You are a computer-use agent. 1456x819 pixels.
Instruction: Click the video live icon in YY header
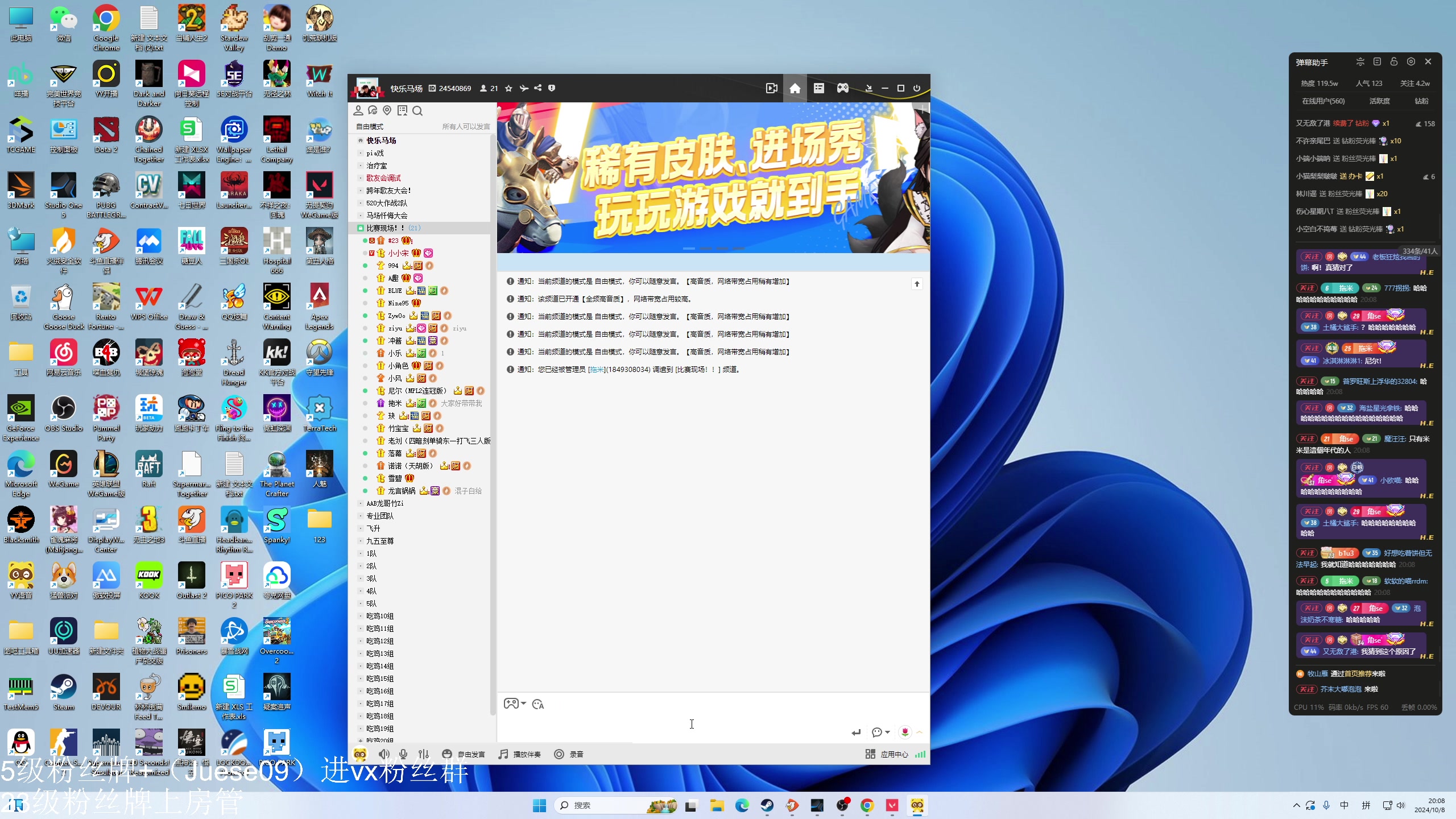tap(771, 88)
